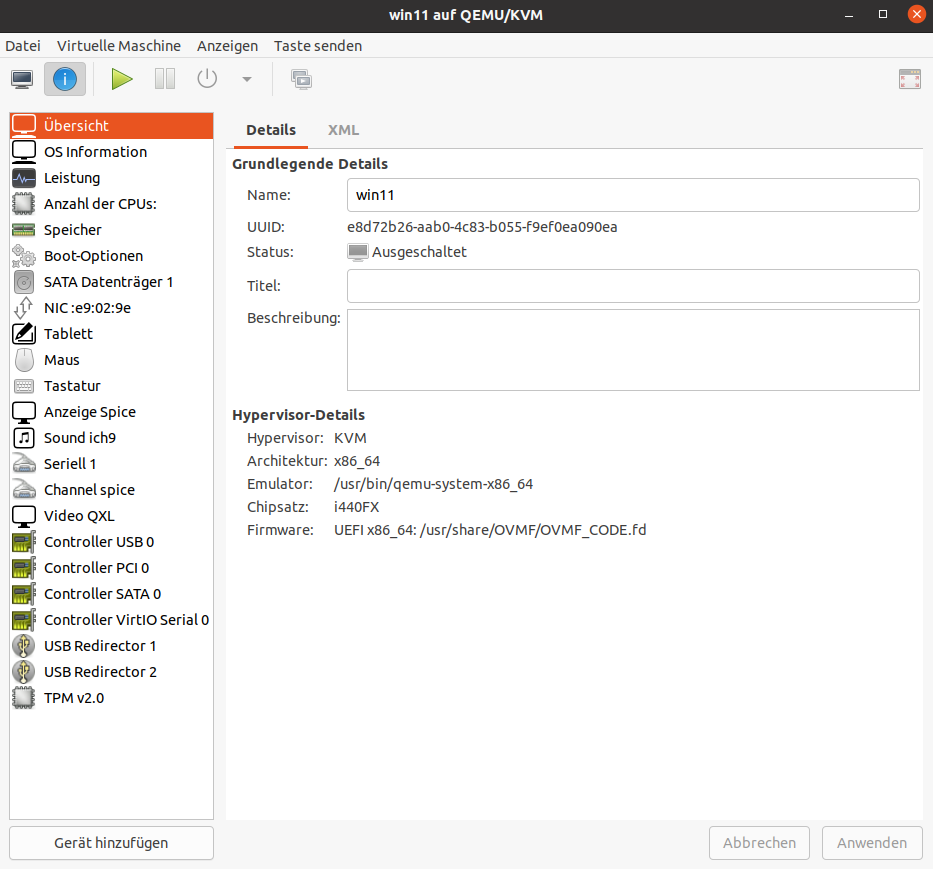Start the virtual machine with play button
933x869 pixels.
pos(122,79)
